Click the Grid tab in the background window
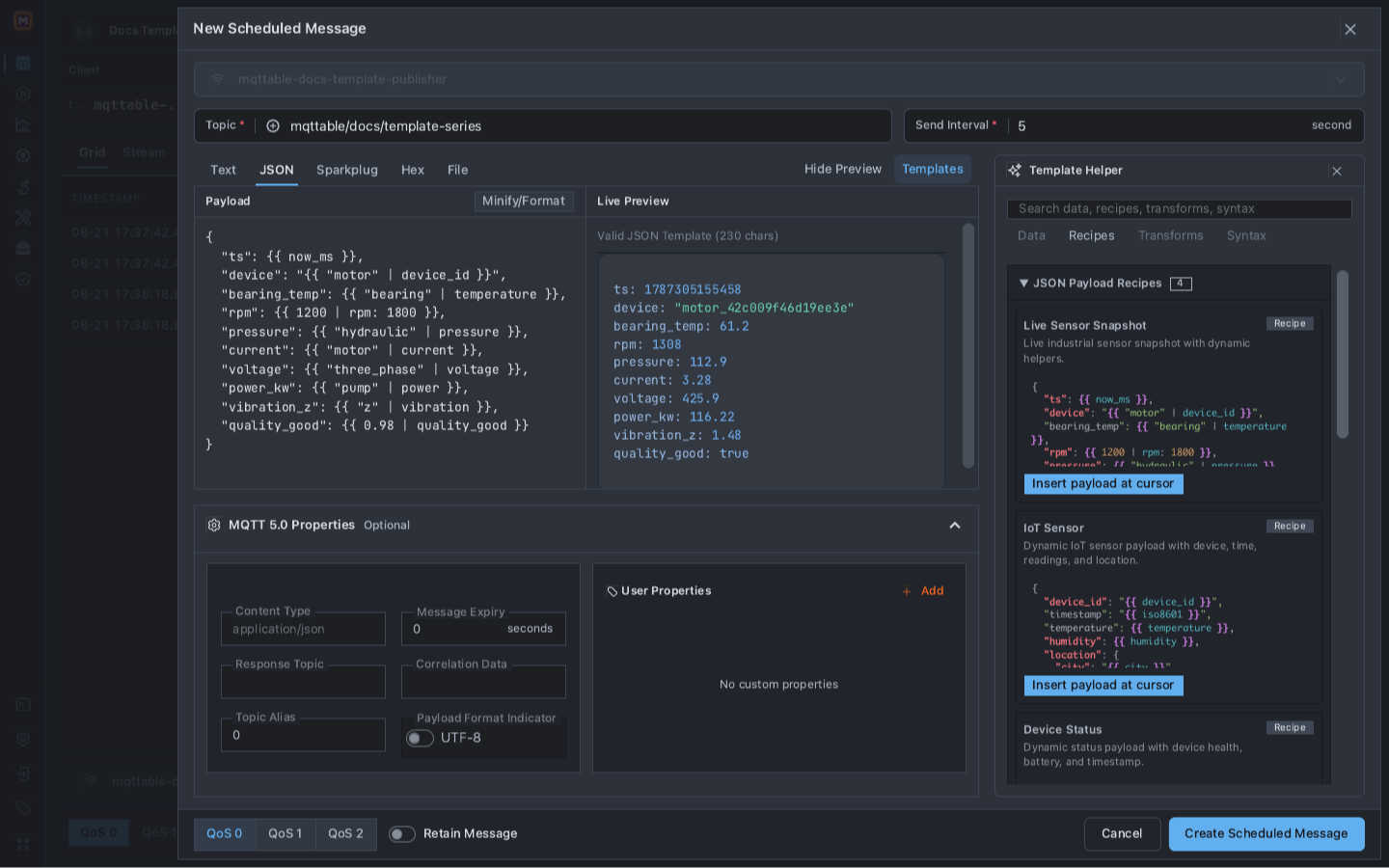The width and height of the screenshot is (1389, 868). [93, 152]
